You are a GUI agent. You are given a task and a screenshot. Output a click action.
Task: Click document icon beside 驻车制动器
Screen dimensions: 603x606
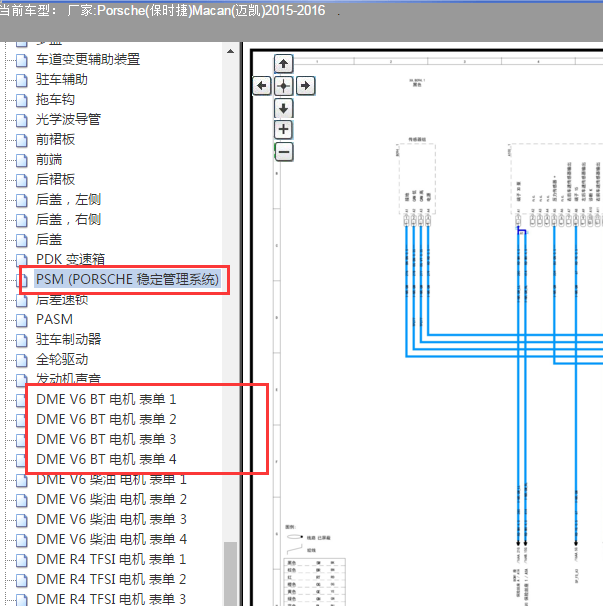[22, 340]
